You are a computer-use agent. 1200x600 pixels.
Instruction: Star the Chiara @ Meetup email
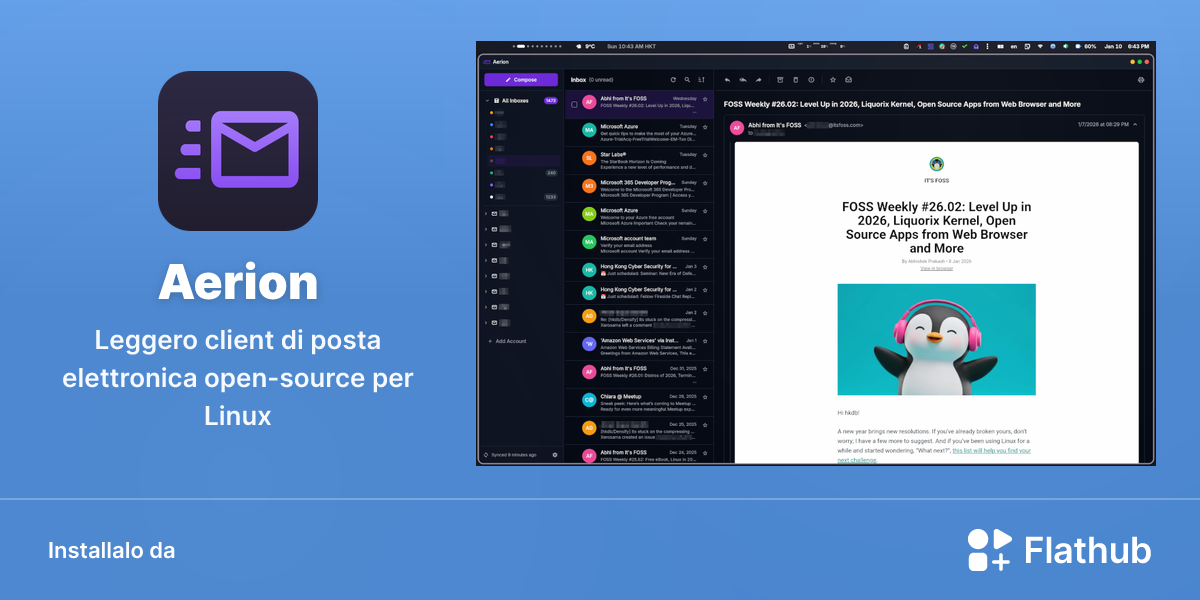705,396
